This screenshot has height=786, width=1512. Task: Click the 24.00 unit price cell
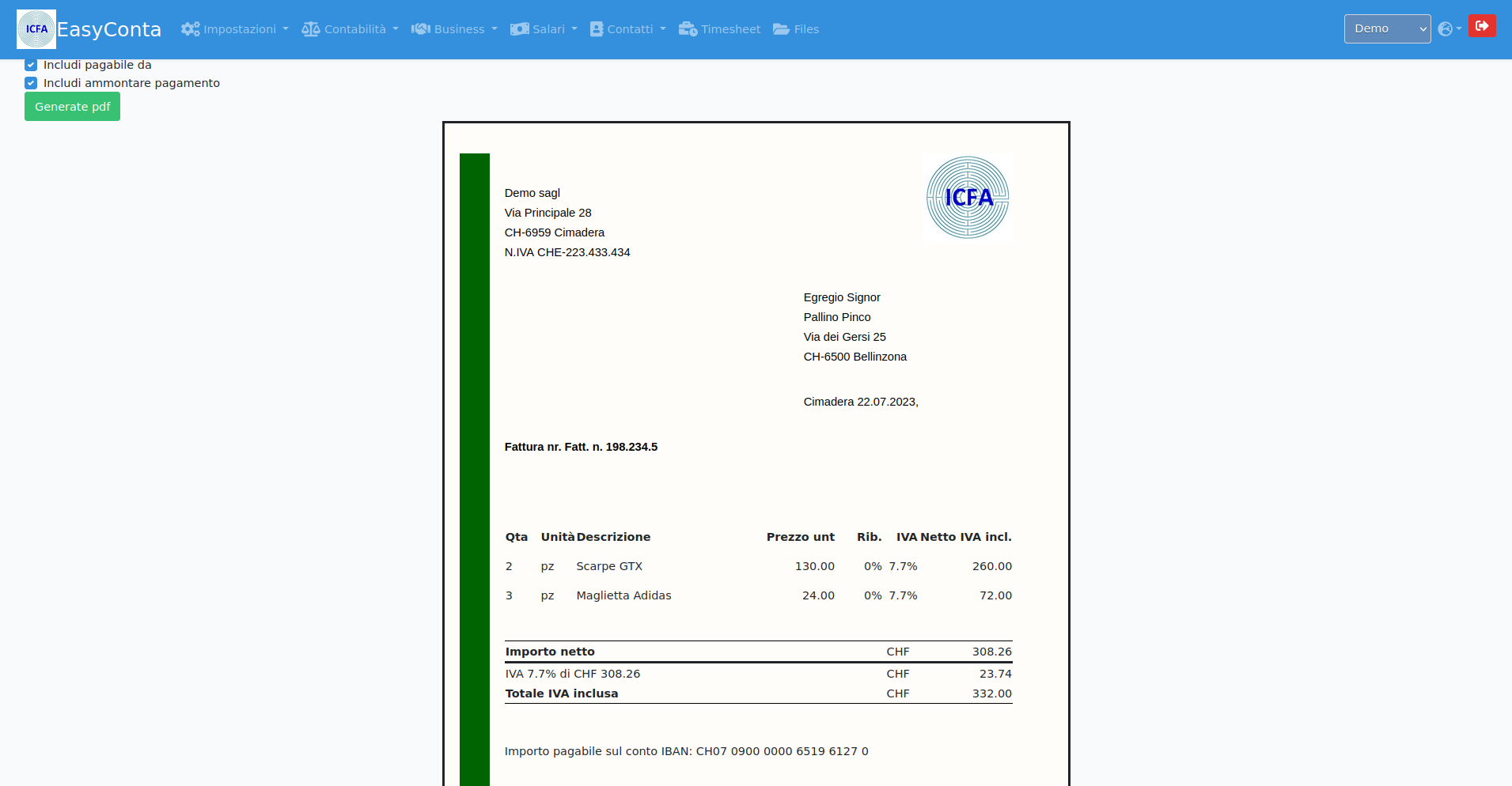[818, 595]
